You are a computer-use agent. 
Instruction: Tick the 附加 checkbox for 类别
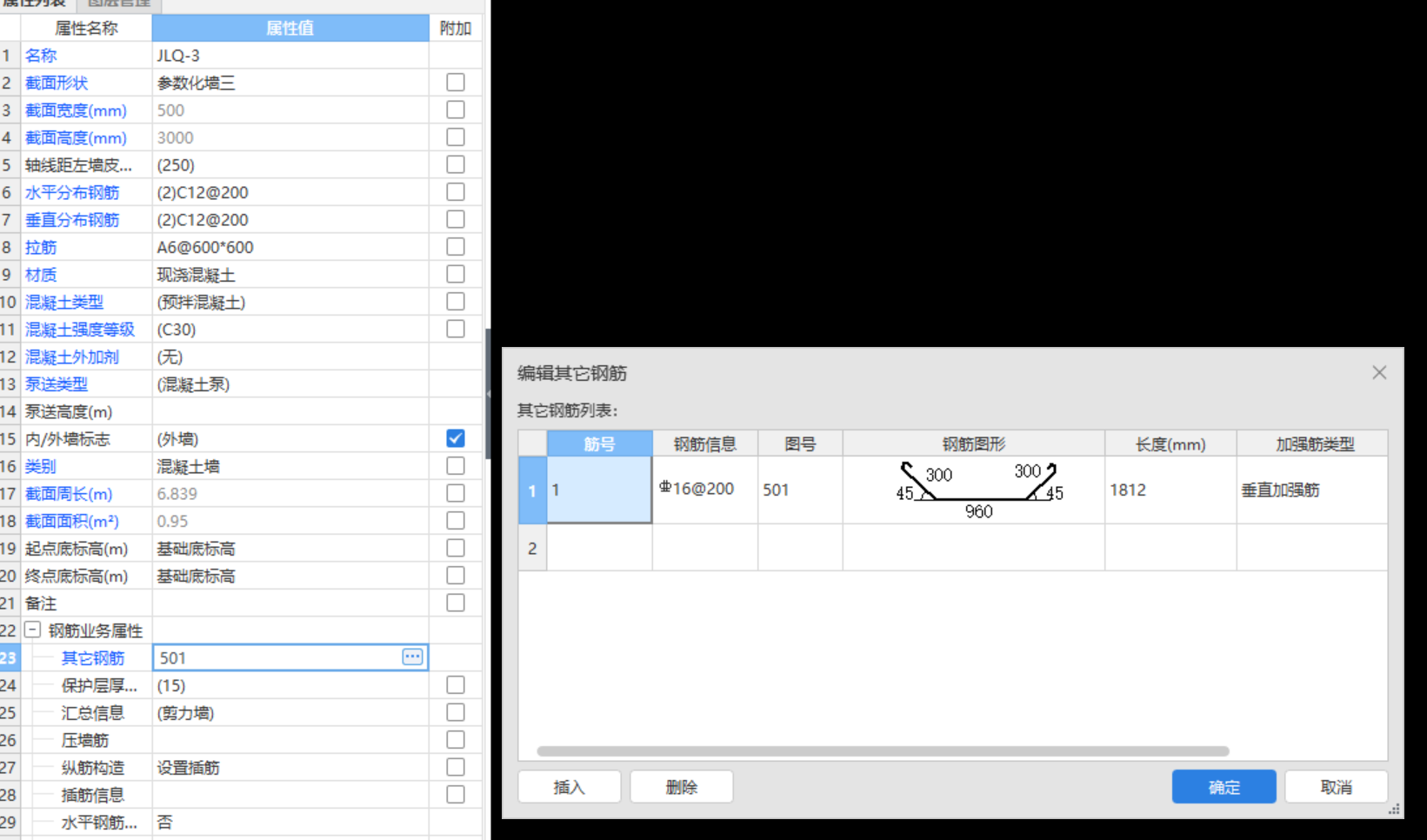point(455,466)
